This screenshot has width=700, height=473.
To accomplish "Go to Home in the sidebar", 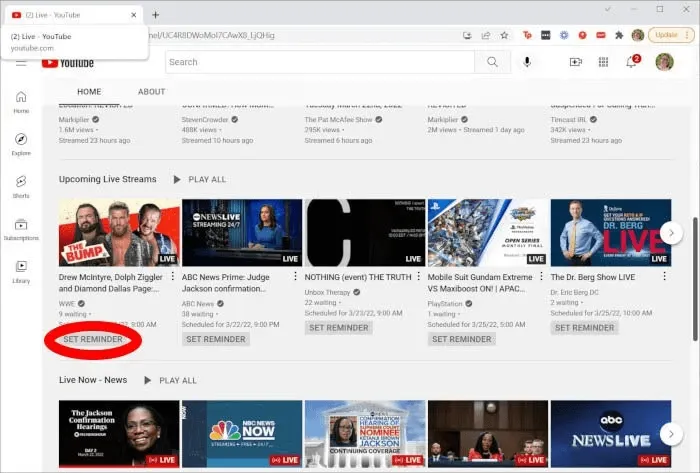I will [x=21, y=102].
